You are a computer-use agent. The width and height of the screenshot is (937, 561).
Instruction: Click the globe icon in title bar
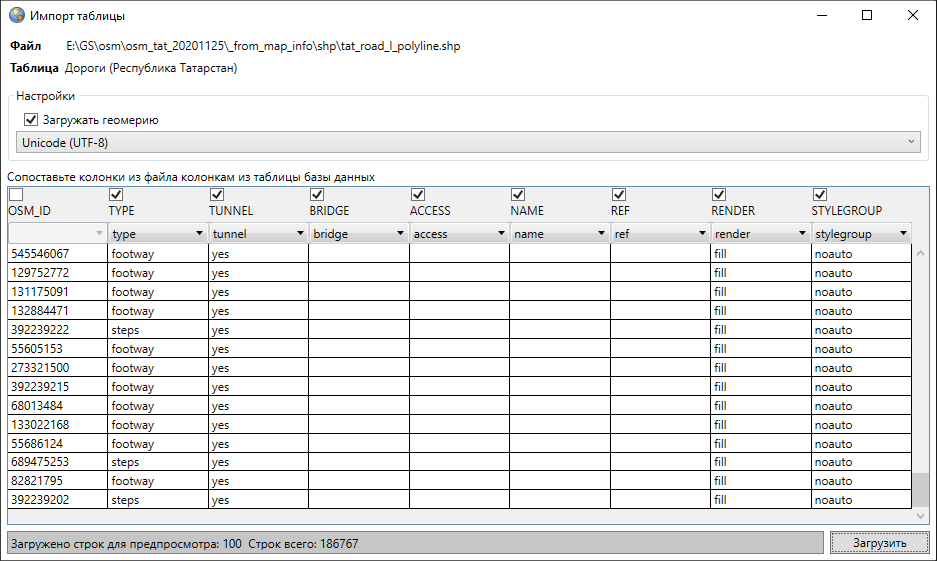pyautogui.click(x=17, y=16)
